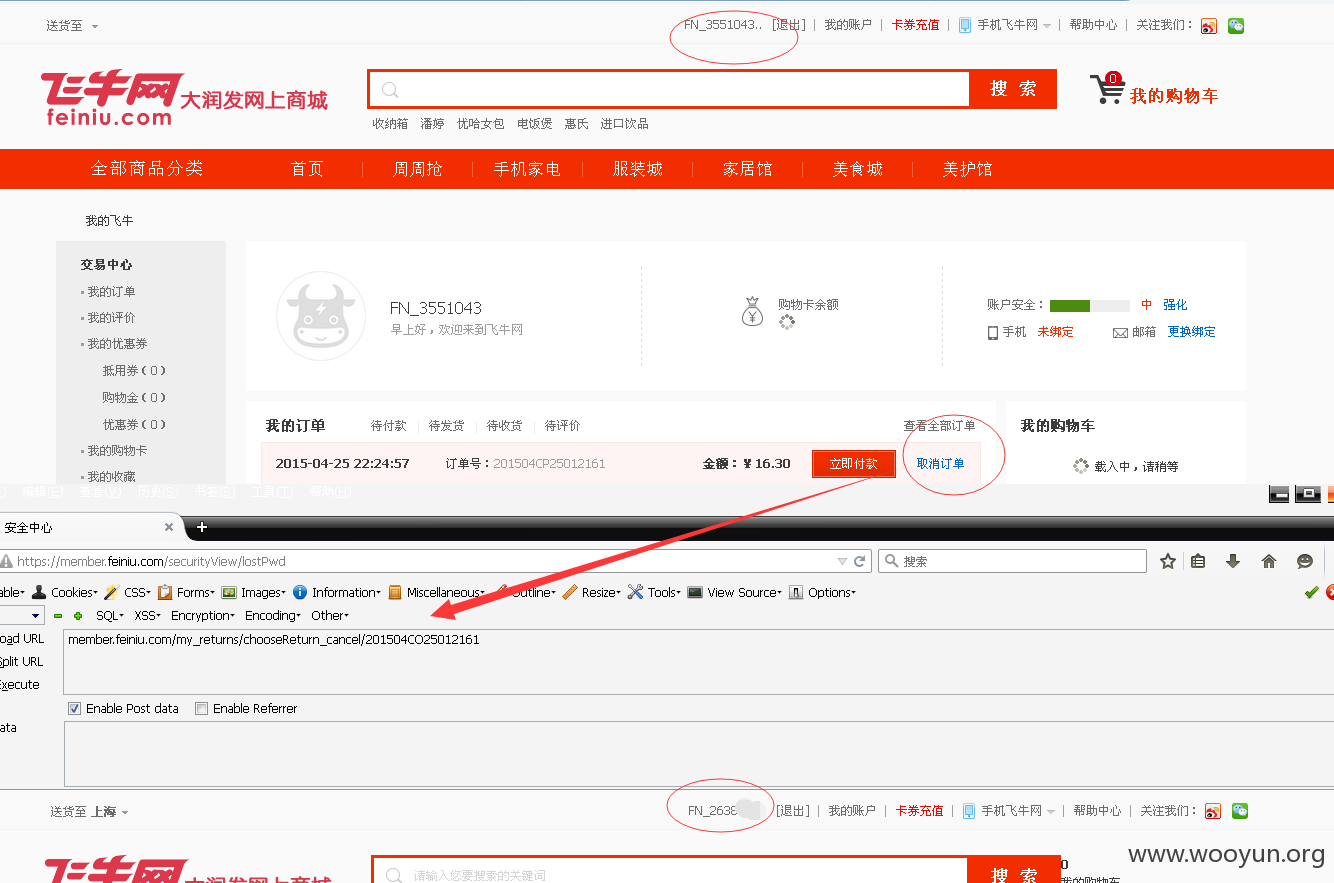Screen dimensions: 1334x883
Task: Click the browser bookmark star icon
Action: [x=1167, y=561]
